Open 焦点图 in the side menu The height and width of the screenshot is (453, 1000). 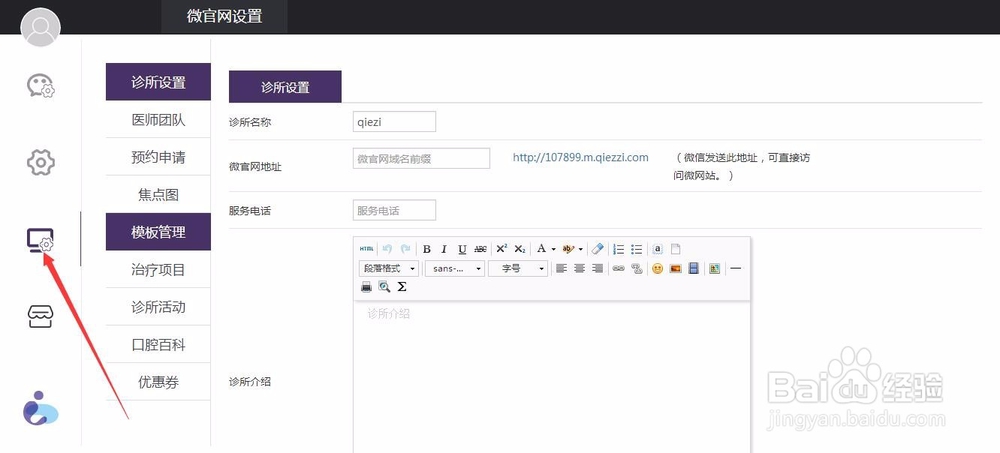(158, 195)
